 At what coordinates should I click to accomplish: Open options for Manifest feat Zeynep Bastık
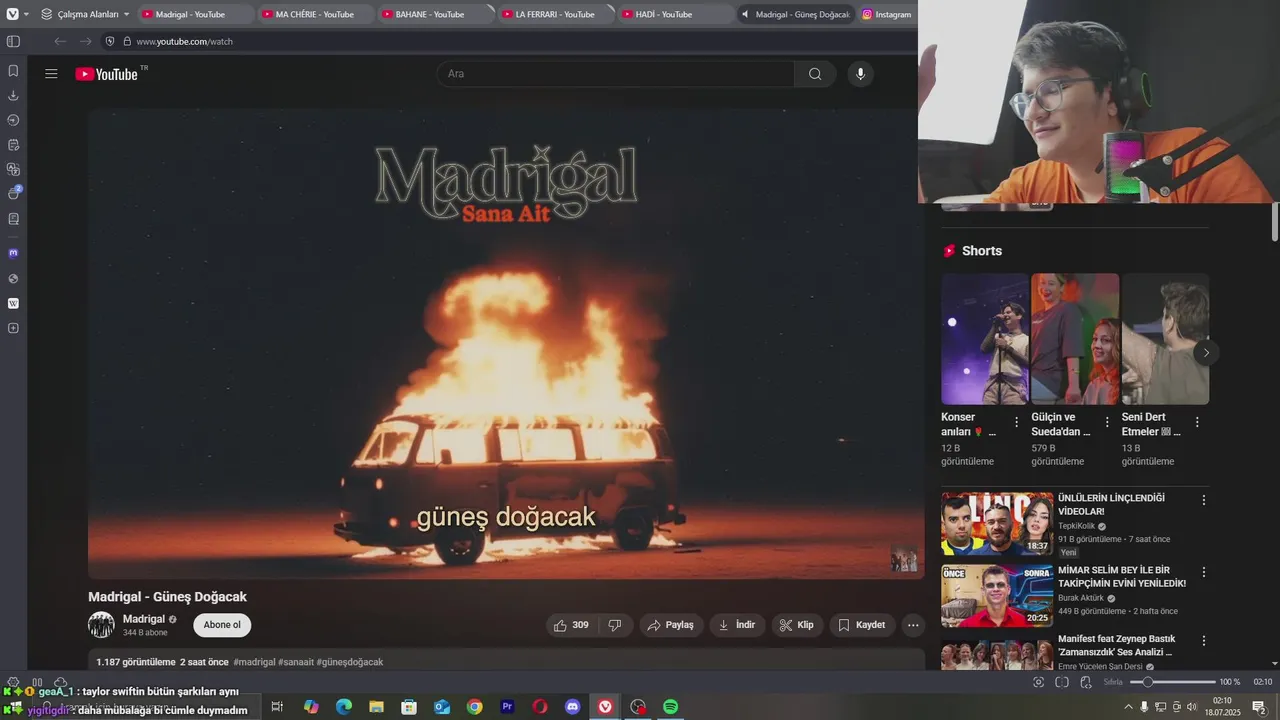[1204, 640]
